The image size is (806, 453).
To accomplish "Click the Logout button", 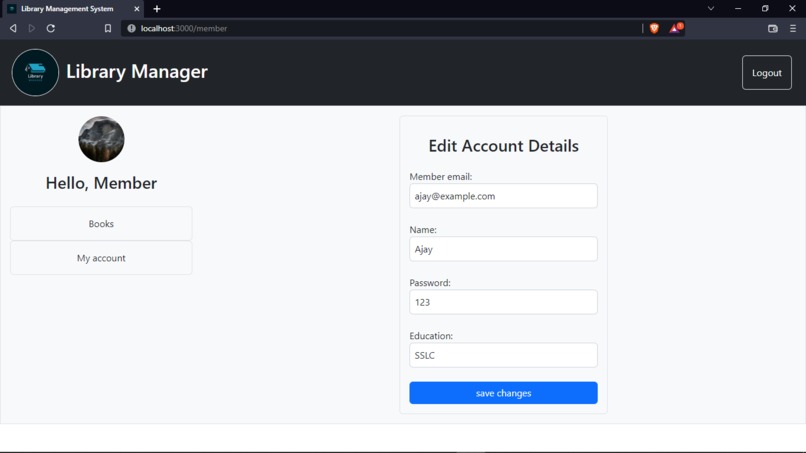I will [766, 73].
